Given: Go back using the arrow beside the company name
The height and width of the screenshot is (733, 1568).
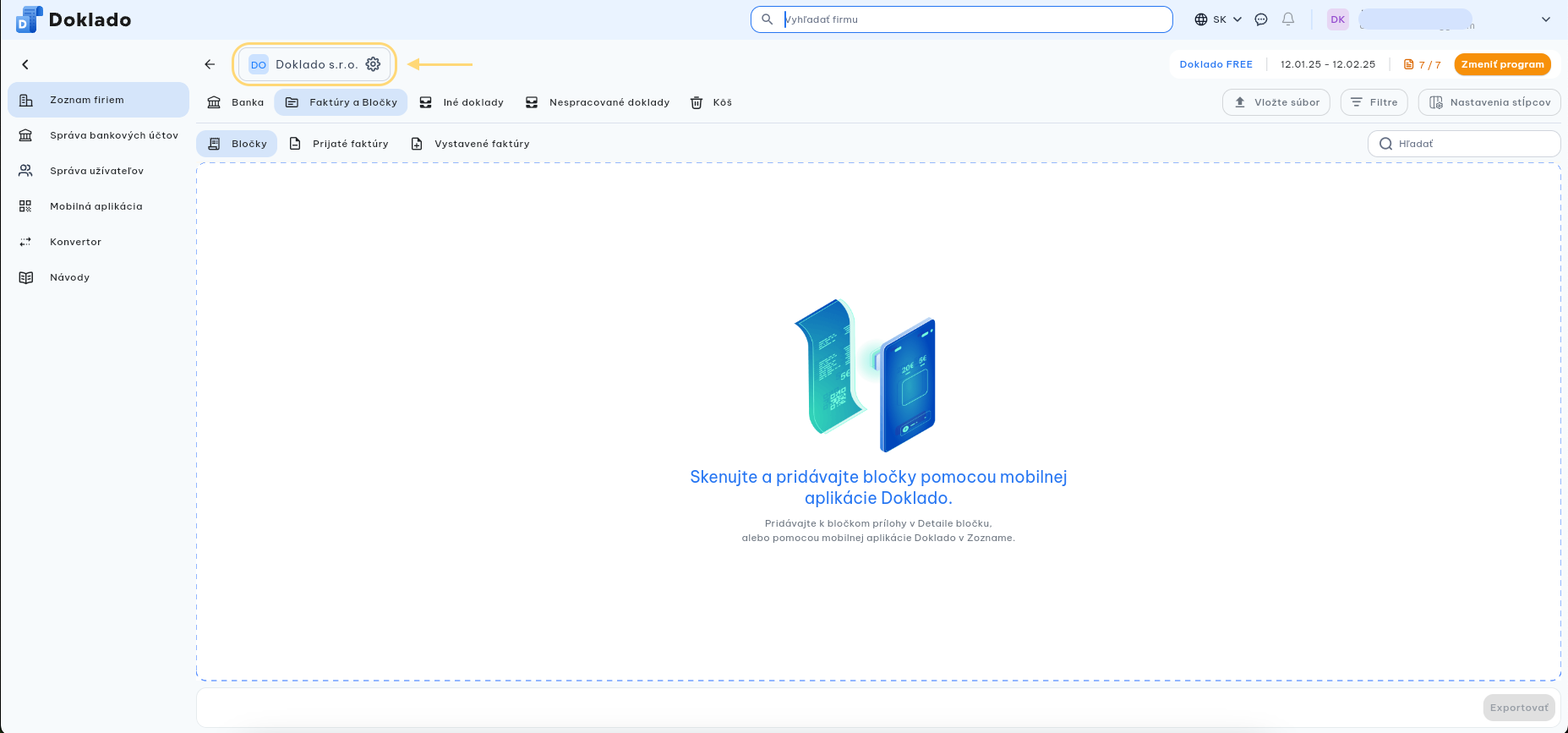Looking at the screenshot, I should (x=210, y=64).
